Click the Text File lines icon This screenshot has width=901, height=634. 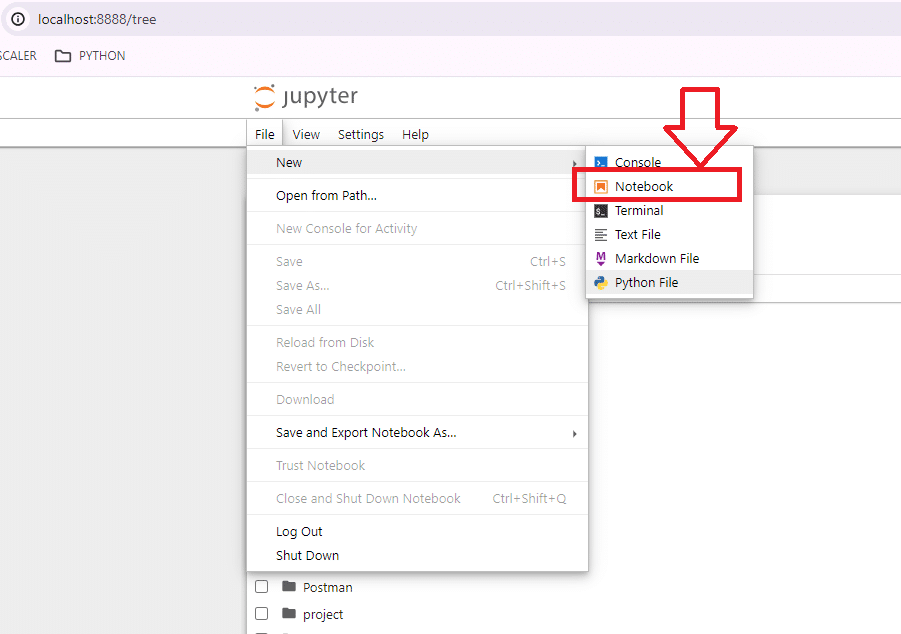coord(600,235)
